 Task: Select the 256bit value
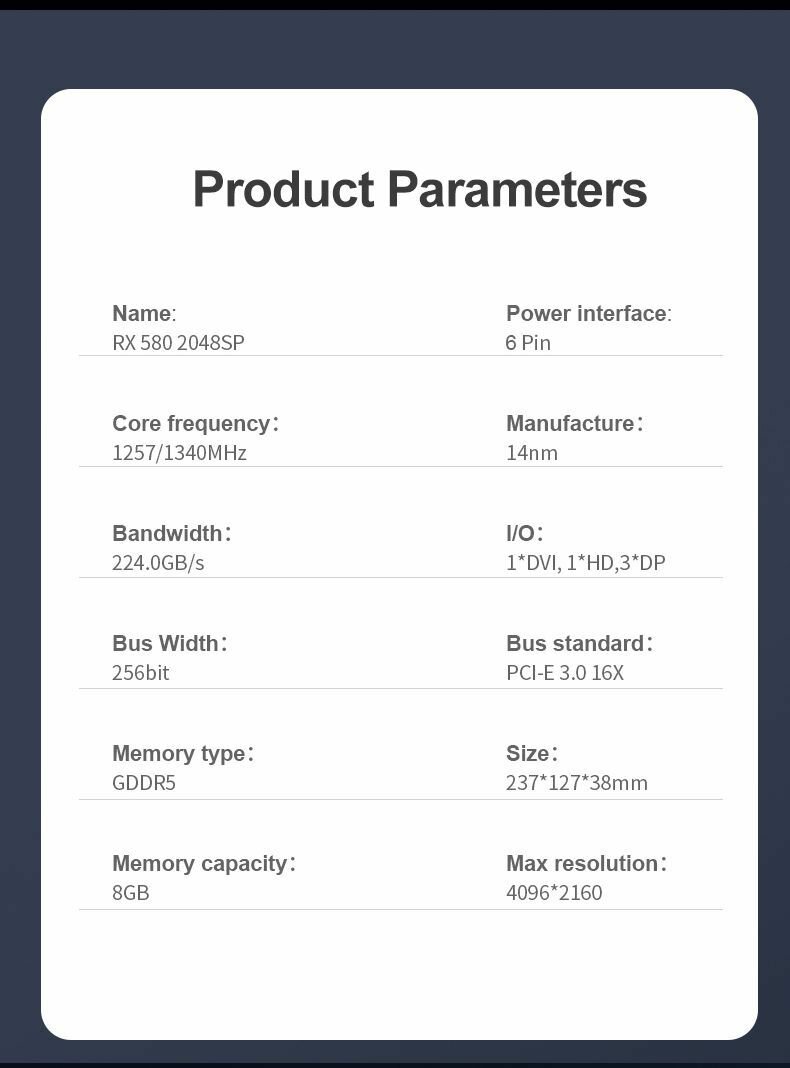(x=141, y=673)
